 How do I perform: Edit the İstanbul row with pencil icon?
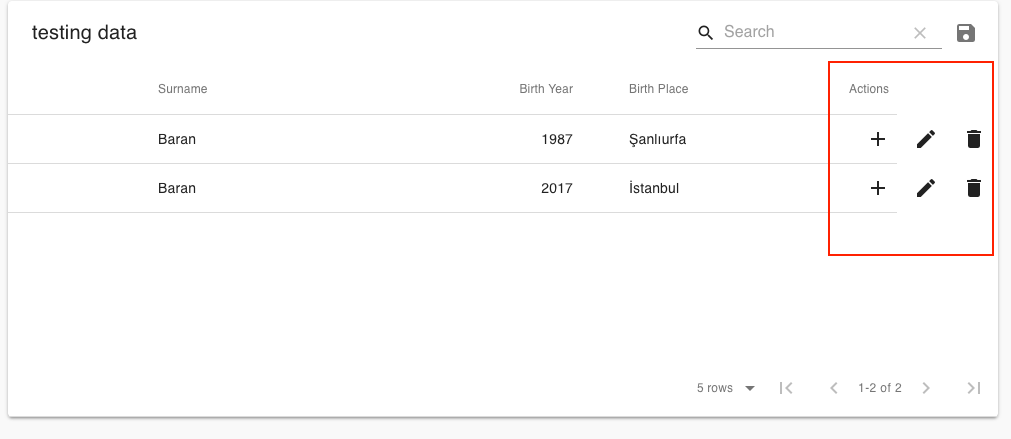(x=926, y=188)
